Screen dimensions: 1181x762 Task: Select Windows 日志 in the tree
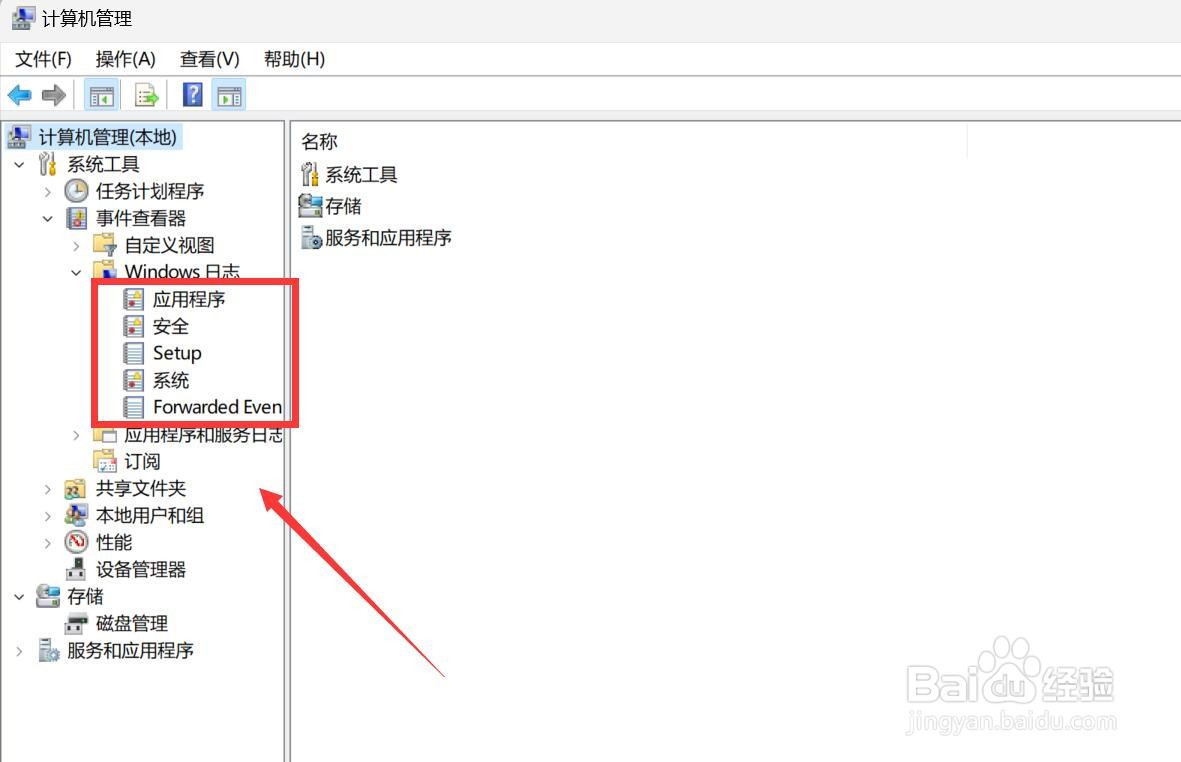point(182,271)
